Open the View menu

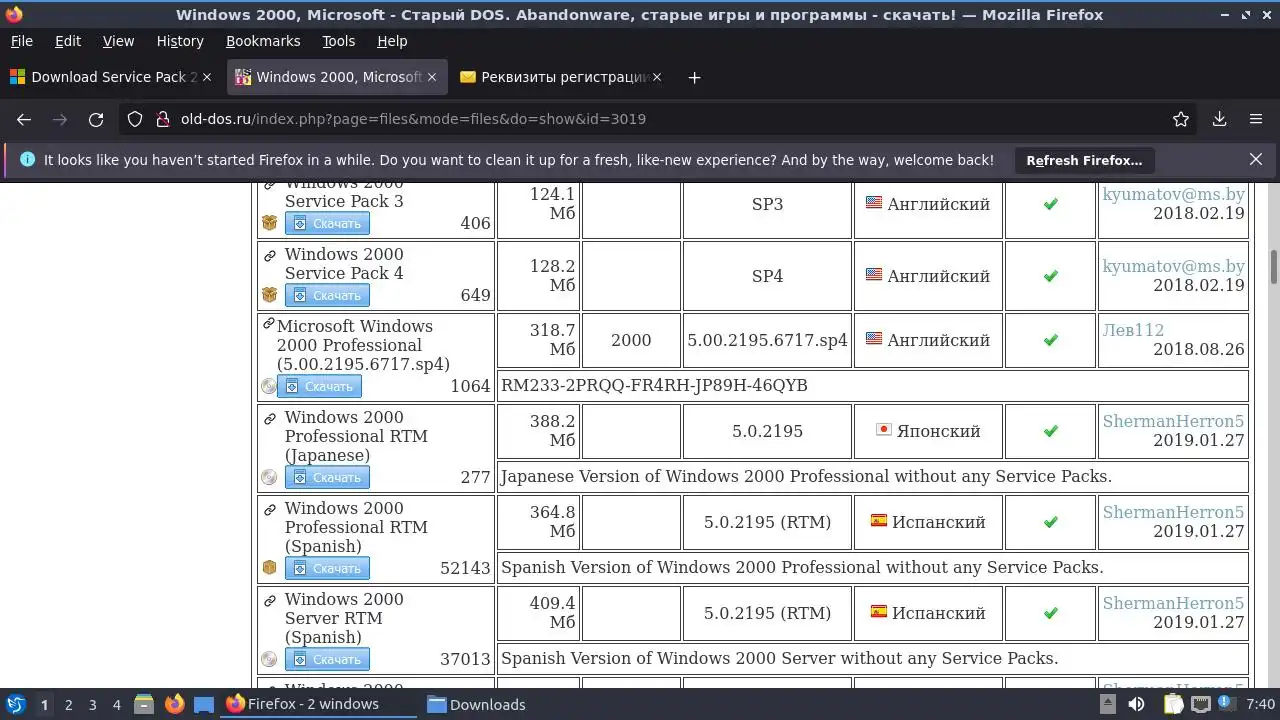(x=118, y=41)
